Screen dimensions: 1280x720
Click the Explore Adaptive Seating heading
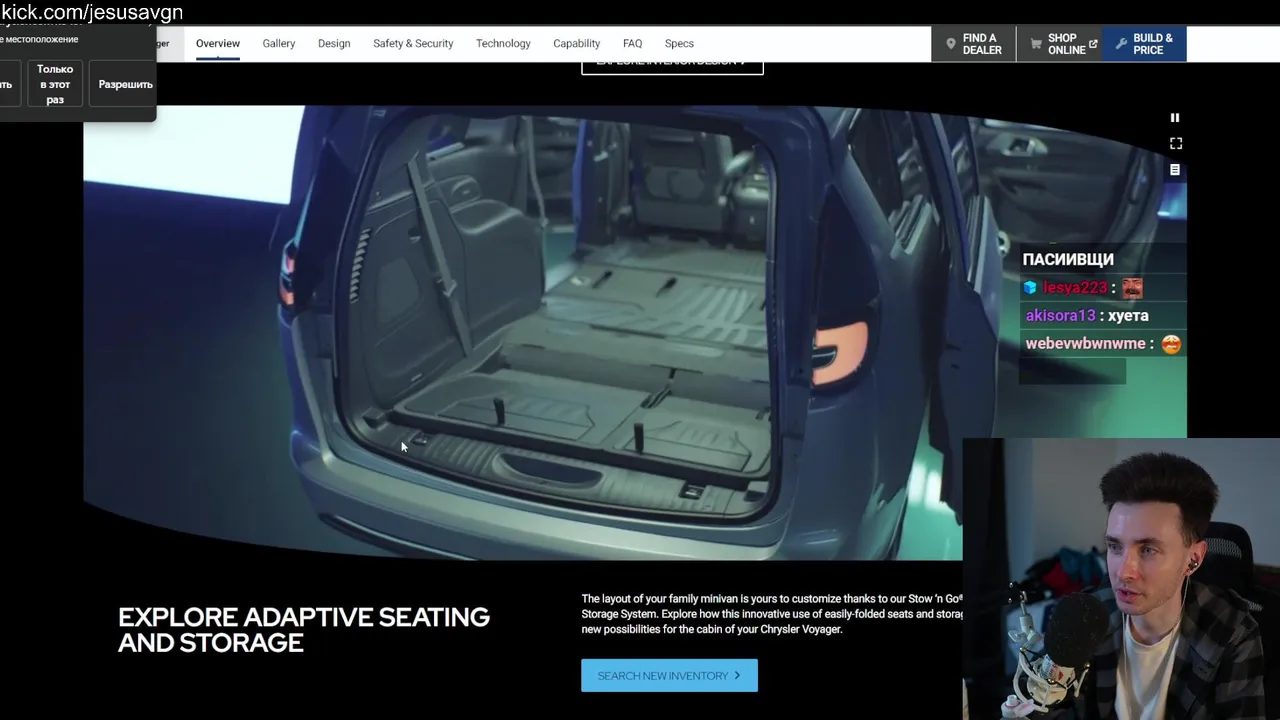point(304,630)
